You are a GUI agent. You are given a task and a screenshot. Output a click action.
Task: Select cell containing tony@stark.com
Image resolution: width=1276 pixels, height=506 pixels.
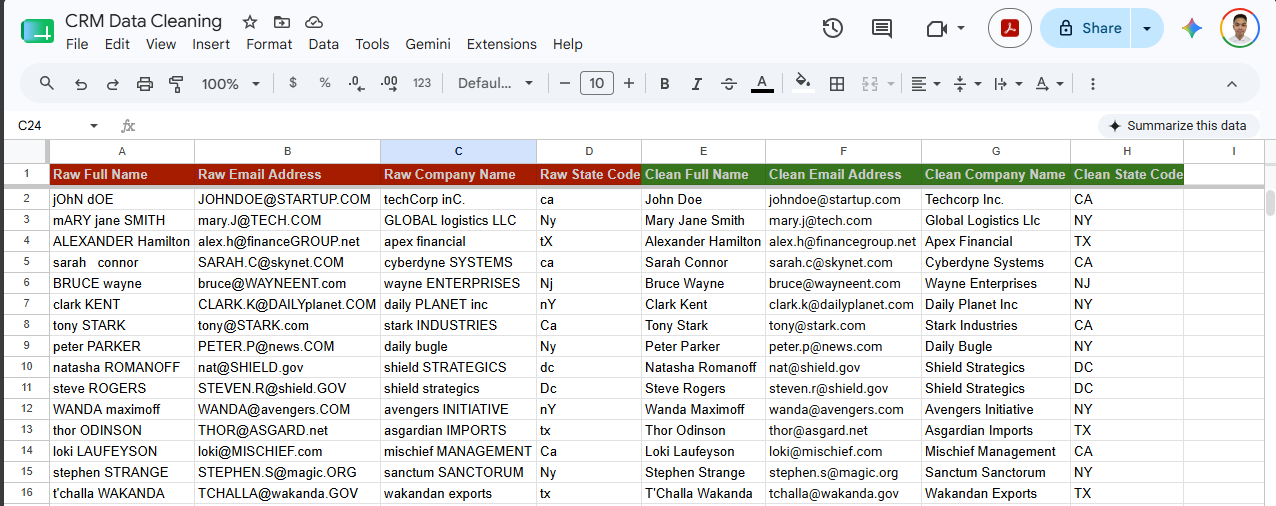click(x=843, y=326)
